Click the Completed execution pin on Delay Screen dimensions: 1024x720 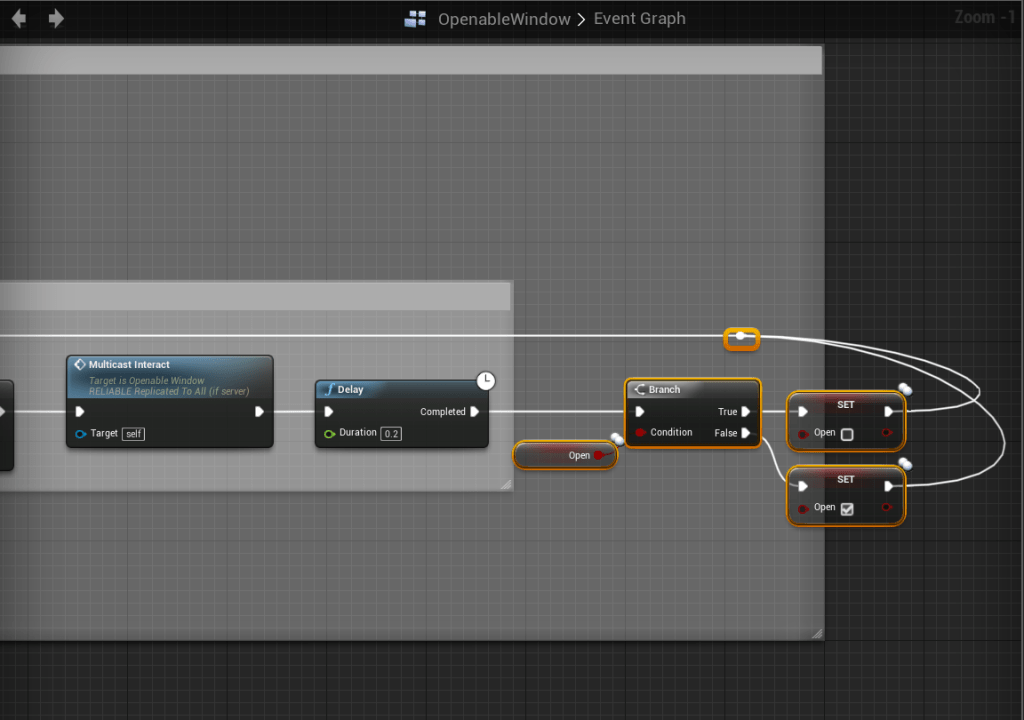pyautogui.click(x=474, y=412)
